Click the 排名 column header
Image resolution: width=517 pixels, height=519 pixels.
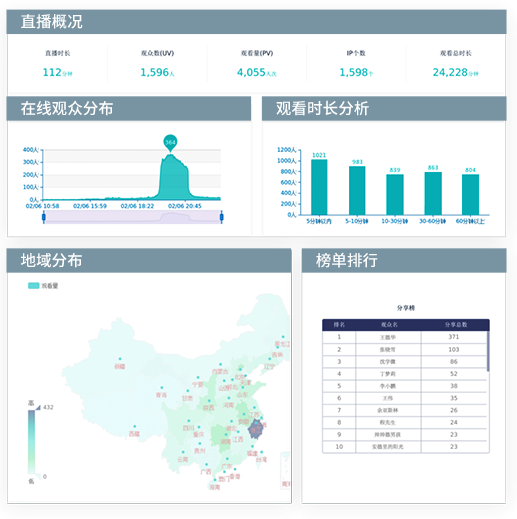click(x=339, y=325)
